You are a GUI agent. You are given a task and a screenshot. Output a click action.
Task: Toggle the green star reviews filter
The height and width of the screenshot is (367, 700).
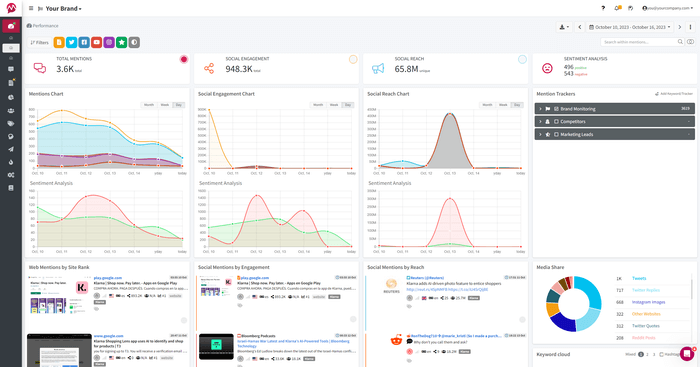[x=121, y=42]
